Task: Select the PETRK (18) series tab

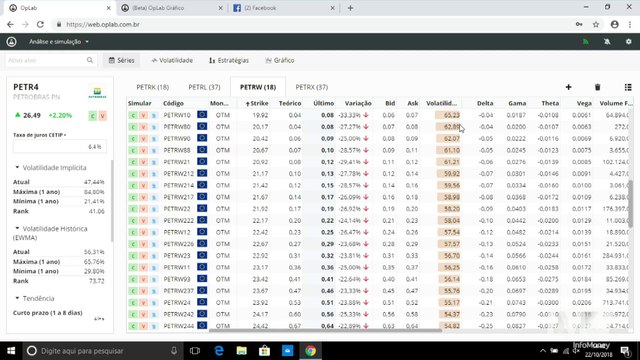Action: [153, 87]
